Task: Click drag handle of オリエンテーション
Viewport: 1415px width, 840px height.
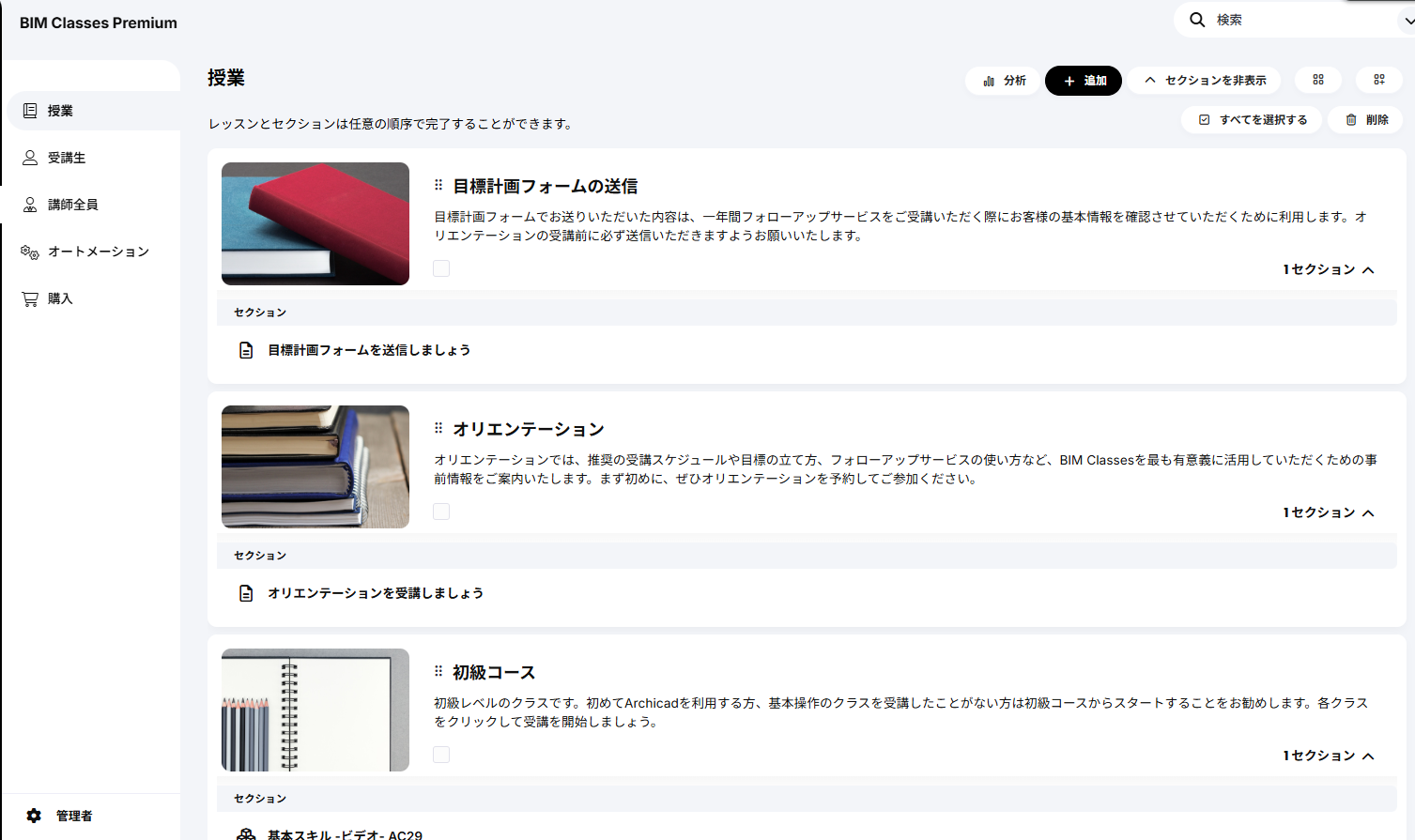Action: [438, 428]
